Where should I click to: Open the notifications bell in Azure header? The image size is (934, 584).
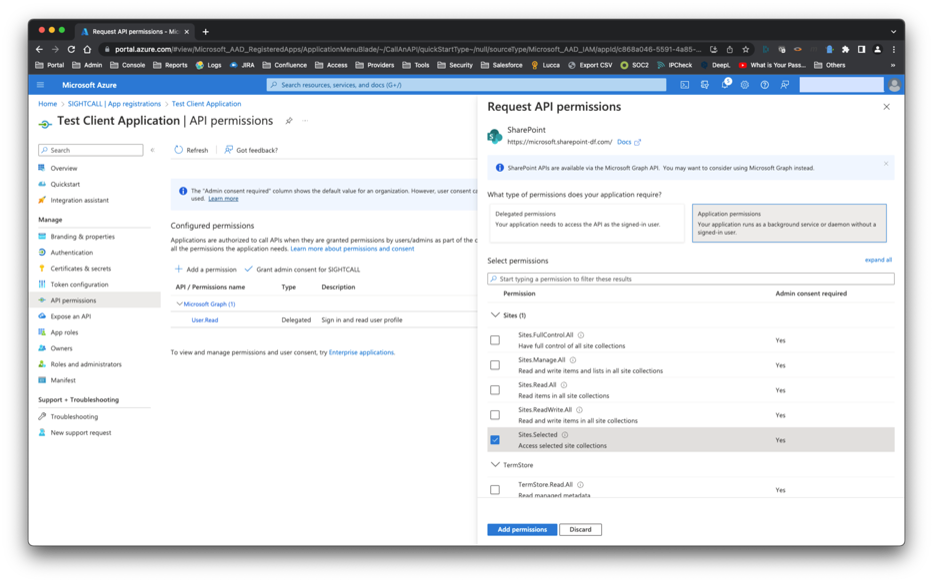tap(725, 85)
